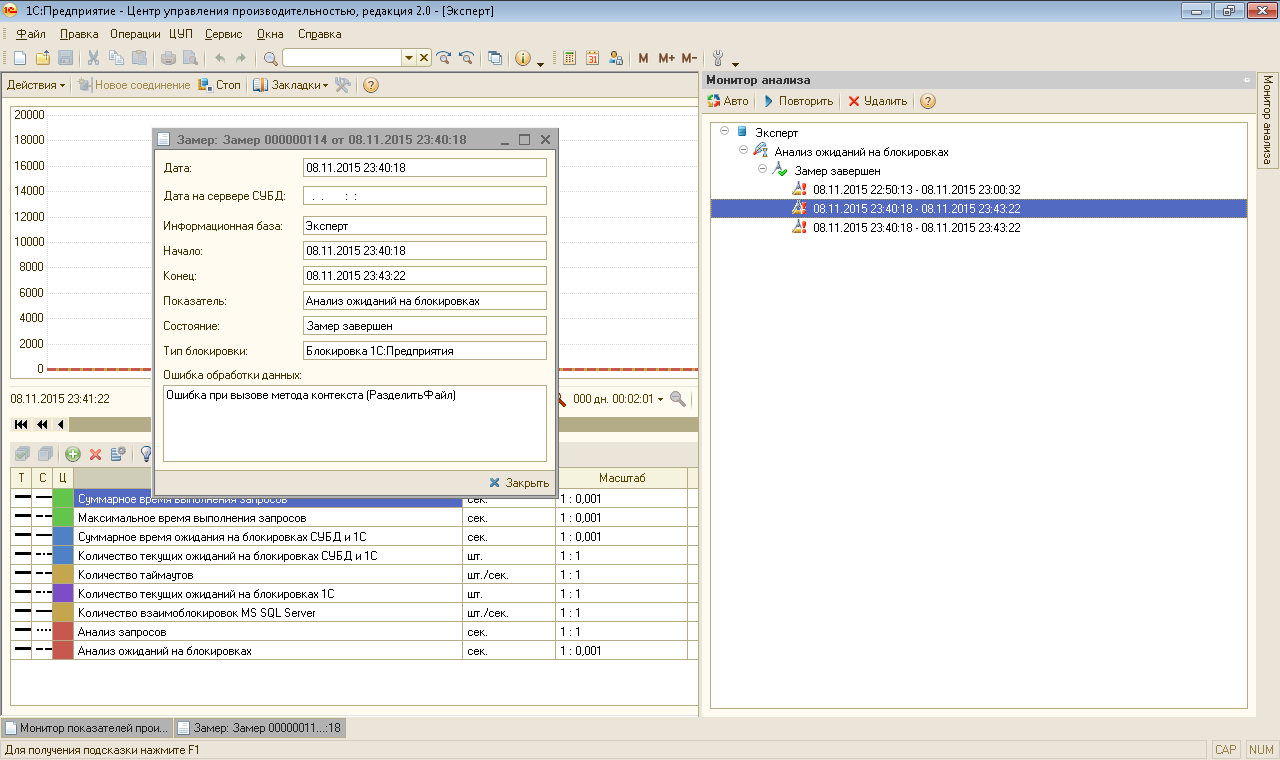Image resolution: width=1280 pixels, height=760 pixels.
Task: Click the indicator settings list icon
Action: pyautogui.click(x=118, y=454)
